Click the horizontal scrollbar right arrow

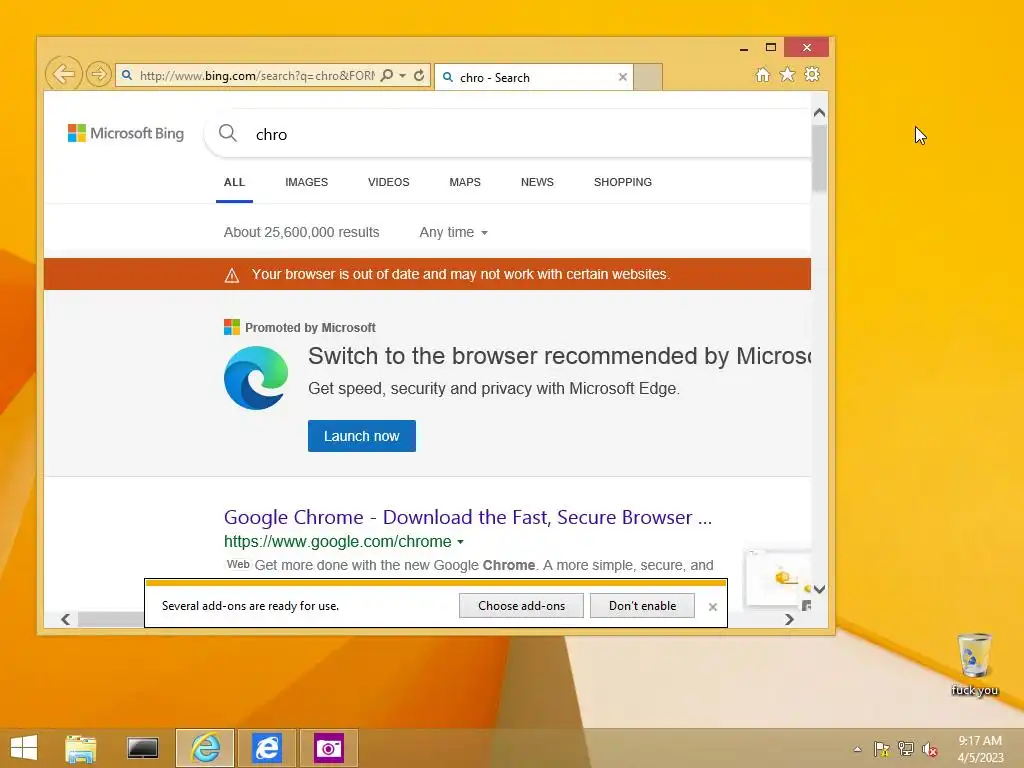(789, 619)
